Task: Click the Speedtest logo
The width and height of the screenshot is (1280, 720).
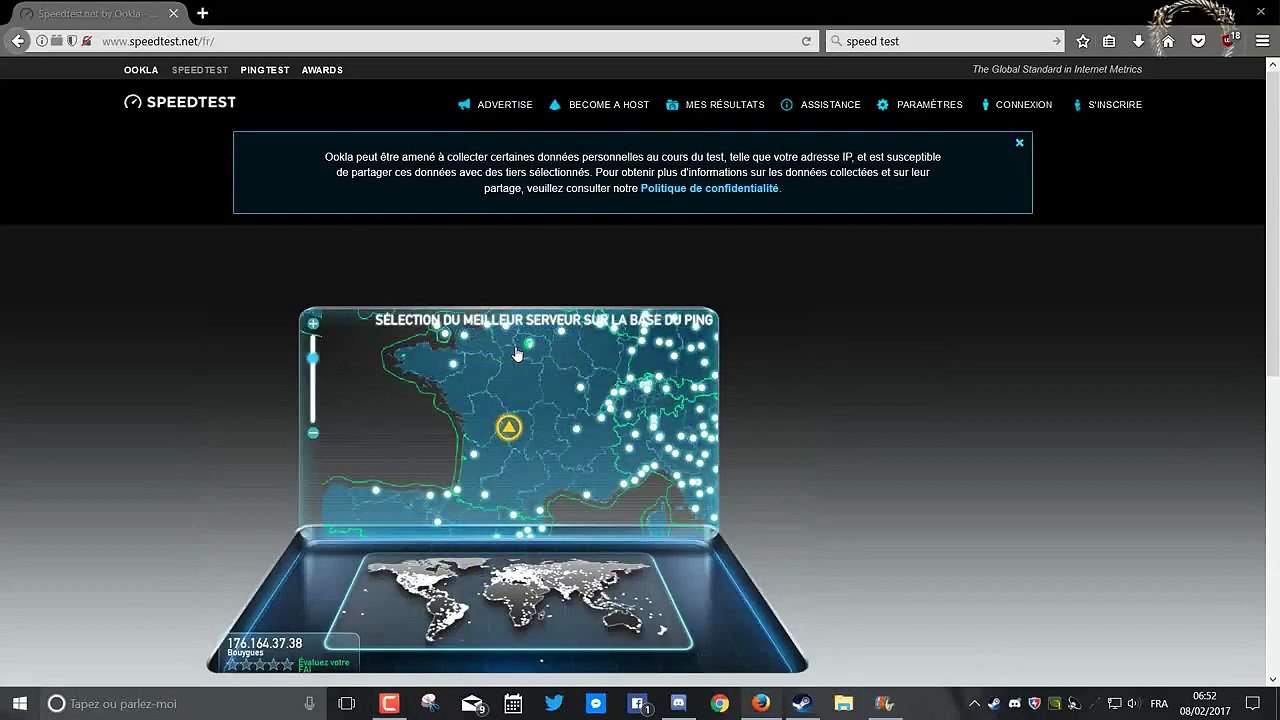Action: point(180,102)
